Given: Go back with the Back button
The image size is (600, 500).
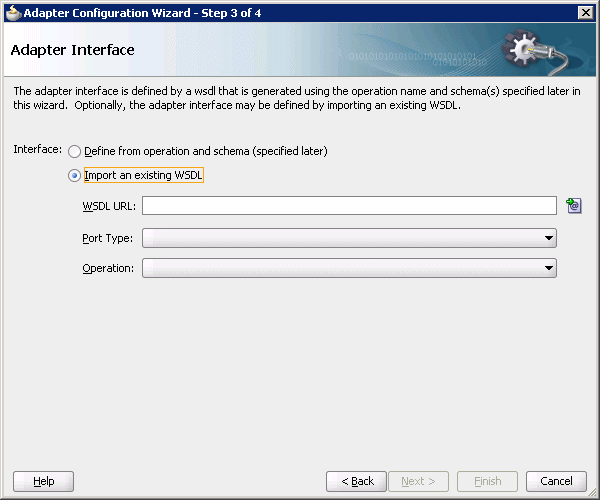Looking at the screenshot, I should [357, 481].
